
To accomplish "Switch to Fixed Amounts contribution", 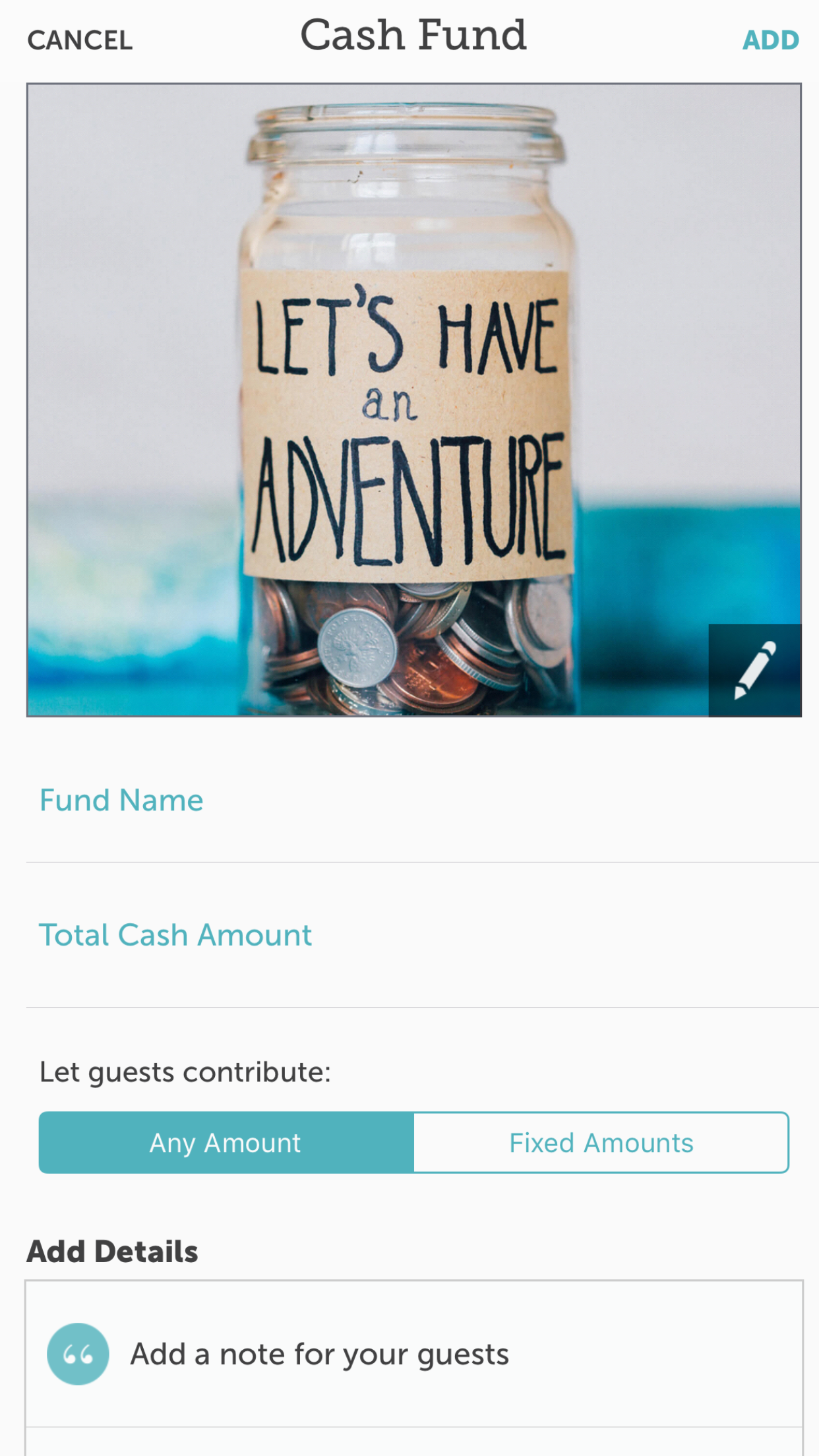I will pyautogui.click(x=601, y=1143).
